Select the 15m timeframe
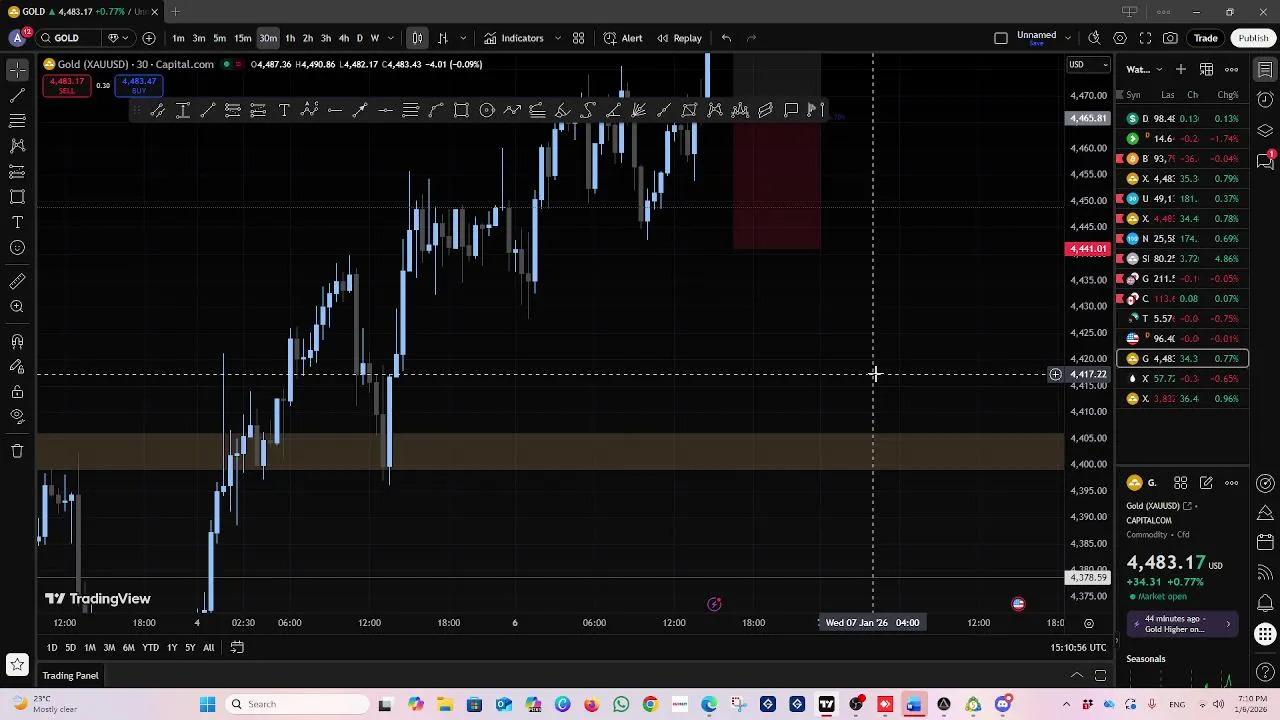Viewport: 1280px width, 720px height. [x=242, y=38]
